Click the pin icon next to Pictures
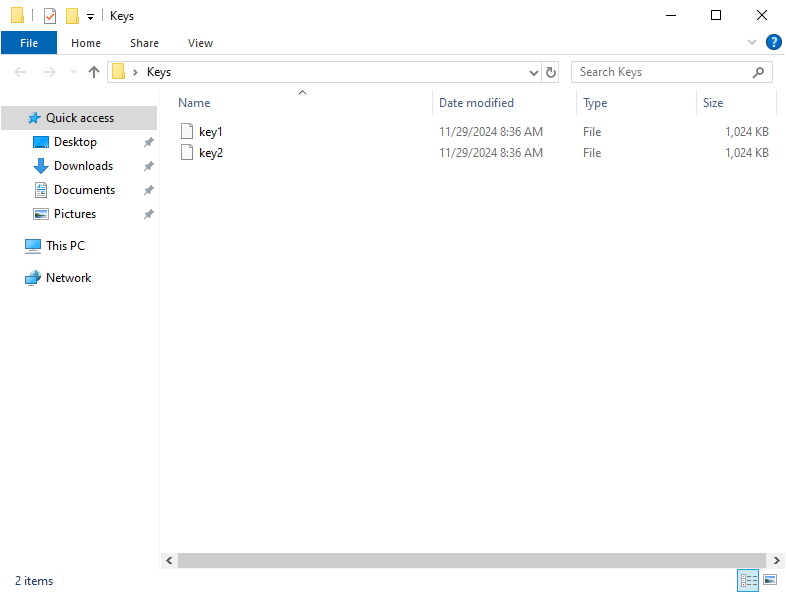Screen dimensions: 786x593 pyautogui.click(x=148, y=215)
